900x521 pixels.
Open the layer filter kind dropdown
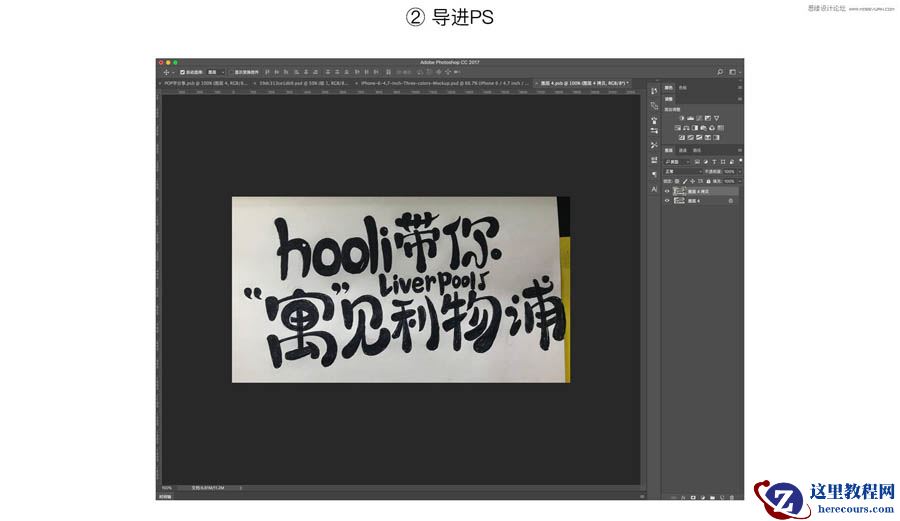[x=677, y=162]
